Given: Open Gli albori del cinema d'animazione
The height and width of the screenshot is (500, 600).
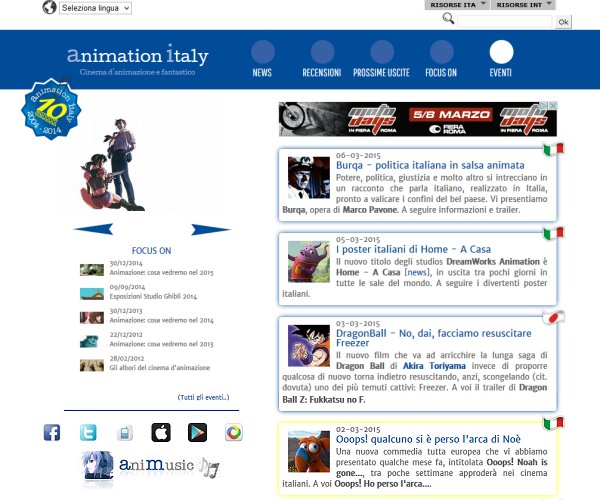Looking at the screenshot, I should click(160, 368).
